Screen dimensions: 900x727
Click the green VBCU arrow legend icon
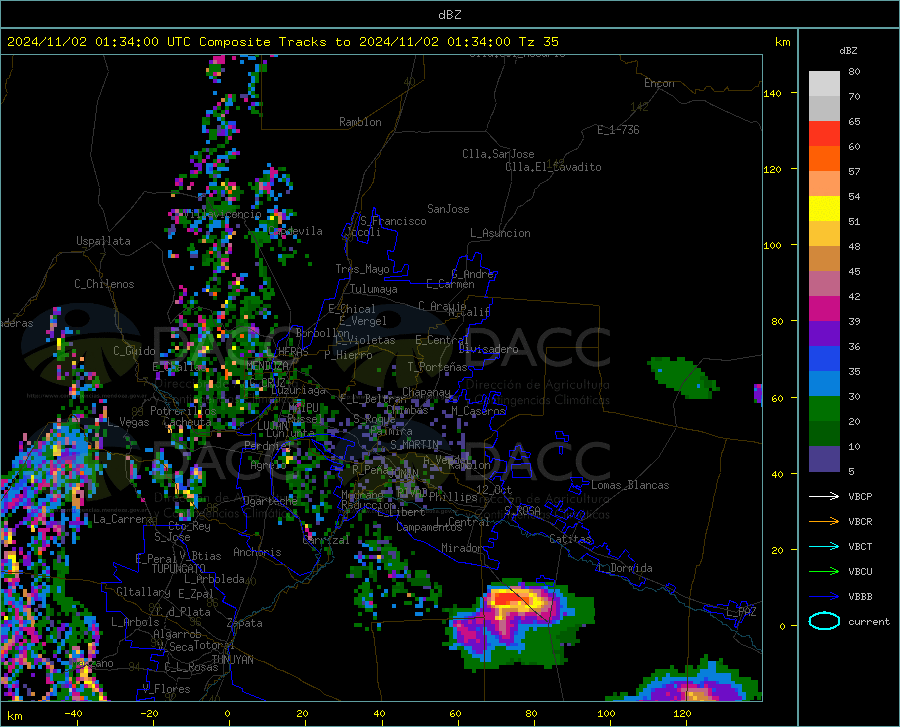pos(824,571)
